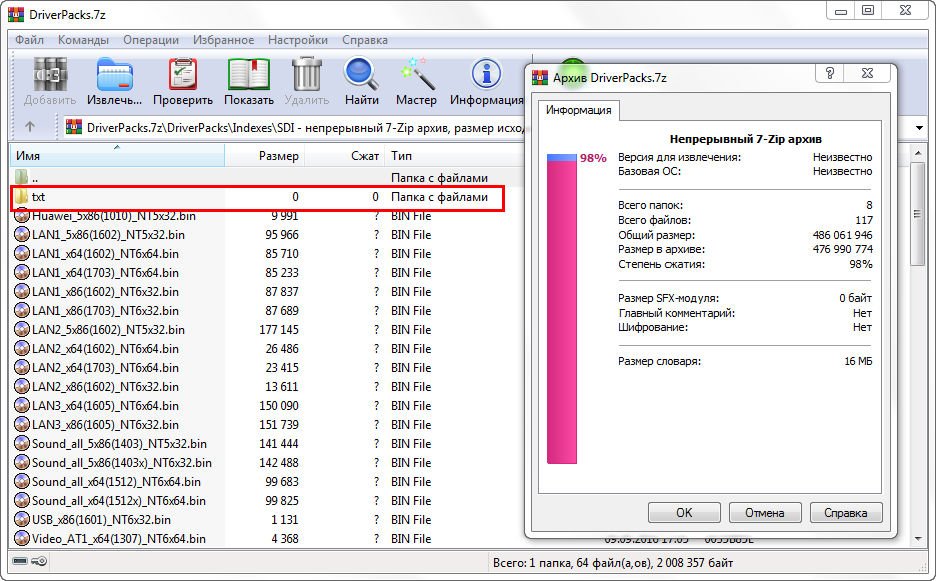Select file LAN2_x64(1703)_NT6x64.bin
Image resolution: width=936 pixels, height=581 pixels.
pos(105,368)
